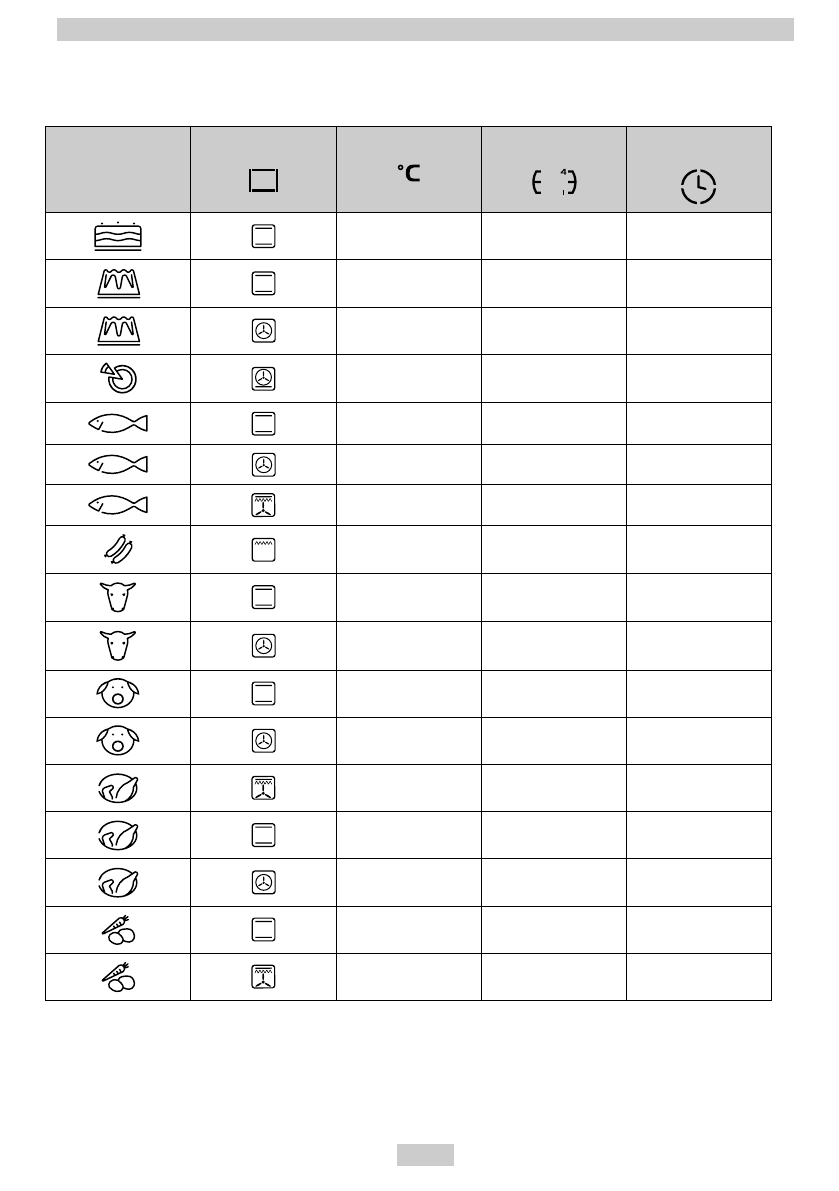Screen dimensions: 839x1191
Task: Click the gray page number box at bottom
Action: click(425, 1154)
